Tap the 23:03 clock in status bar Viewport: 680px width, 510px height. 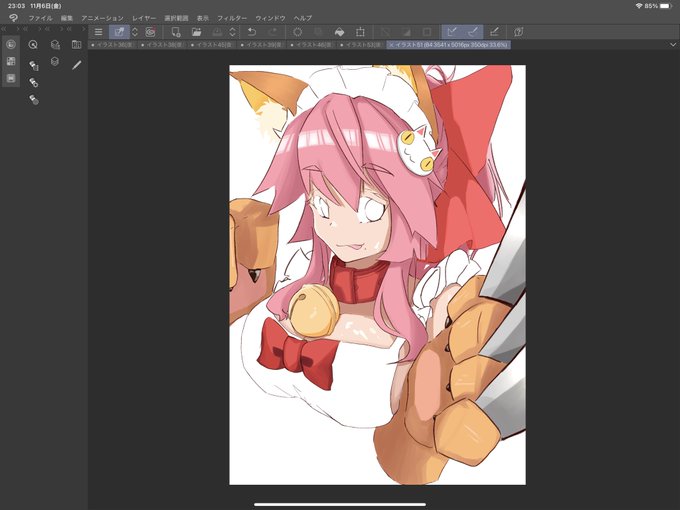click(x=16, y=6)
